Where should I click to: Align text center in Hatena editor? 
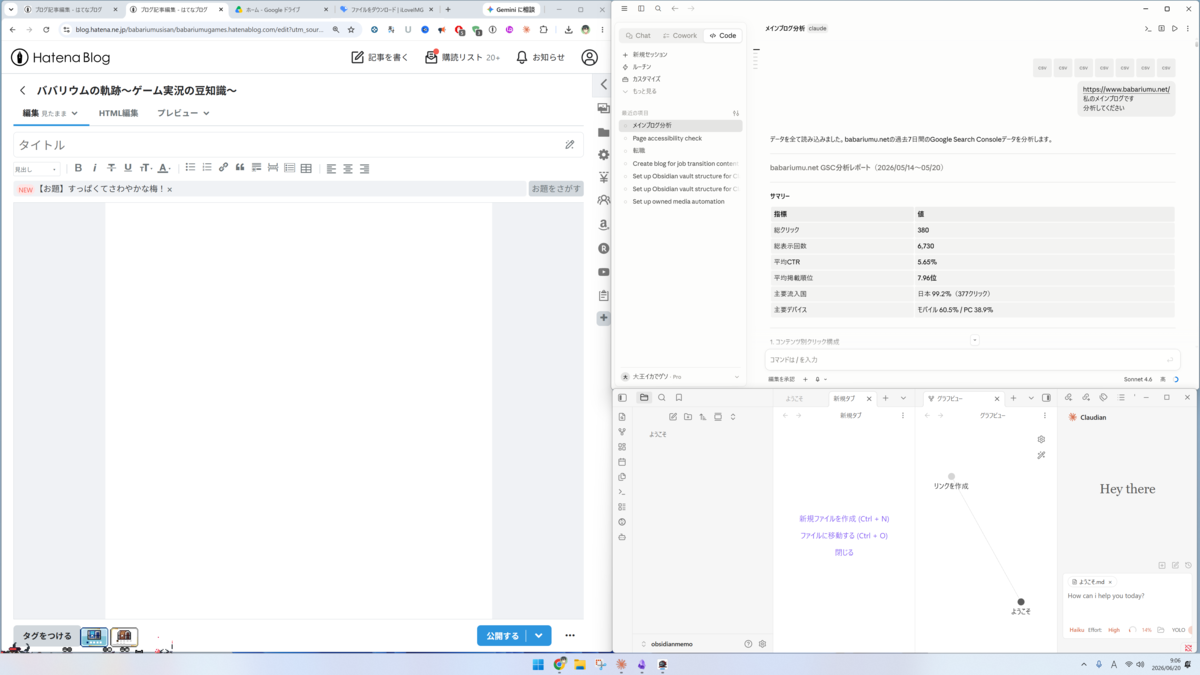click(348, 168)
